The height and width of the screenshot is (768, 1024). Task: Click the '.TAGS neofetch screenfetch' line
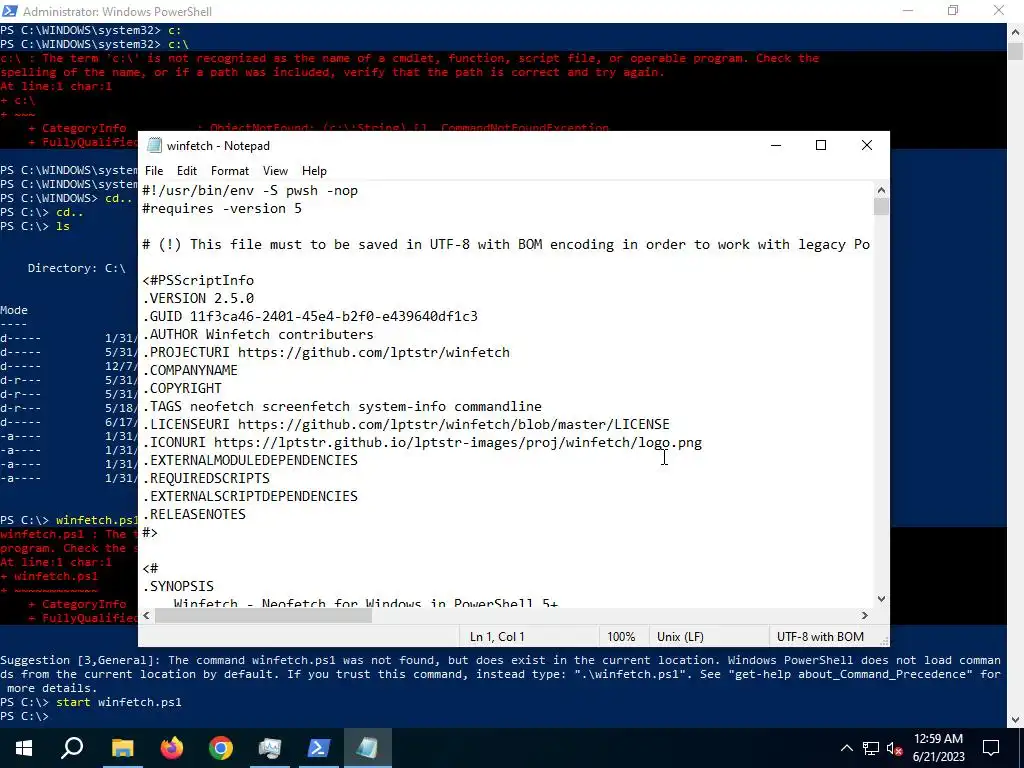pyautogui.click(x=342, y=406)
